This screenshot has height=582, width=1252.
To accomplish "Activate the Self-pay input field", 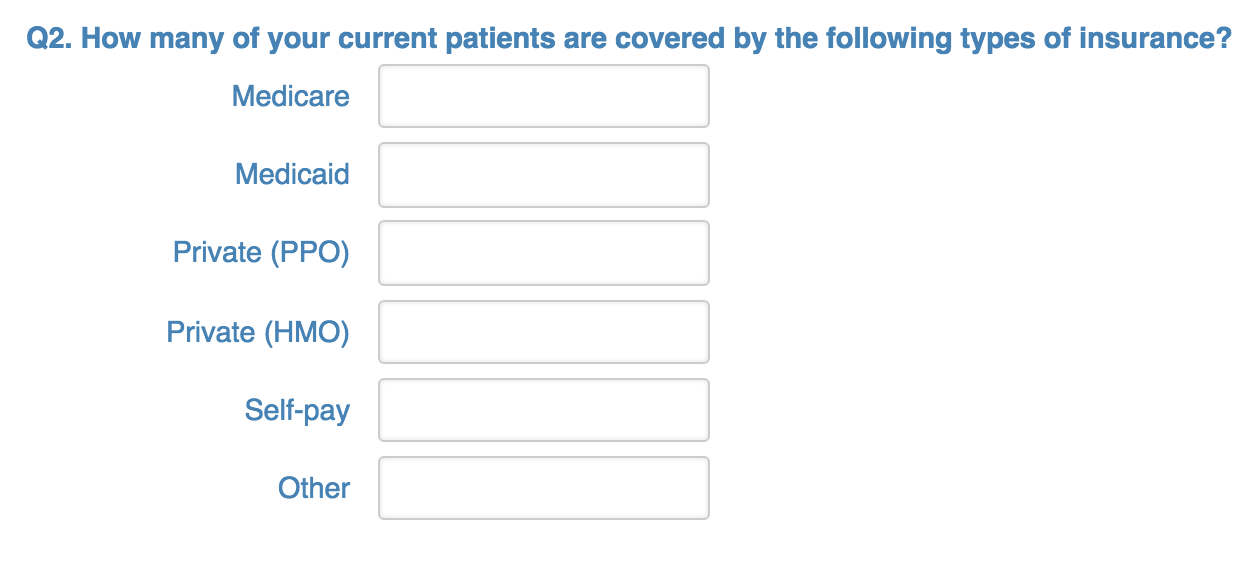I will 543,409.
